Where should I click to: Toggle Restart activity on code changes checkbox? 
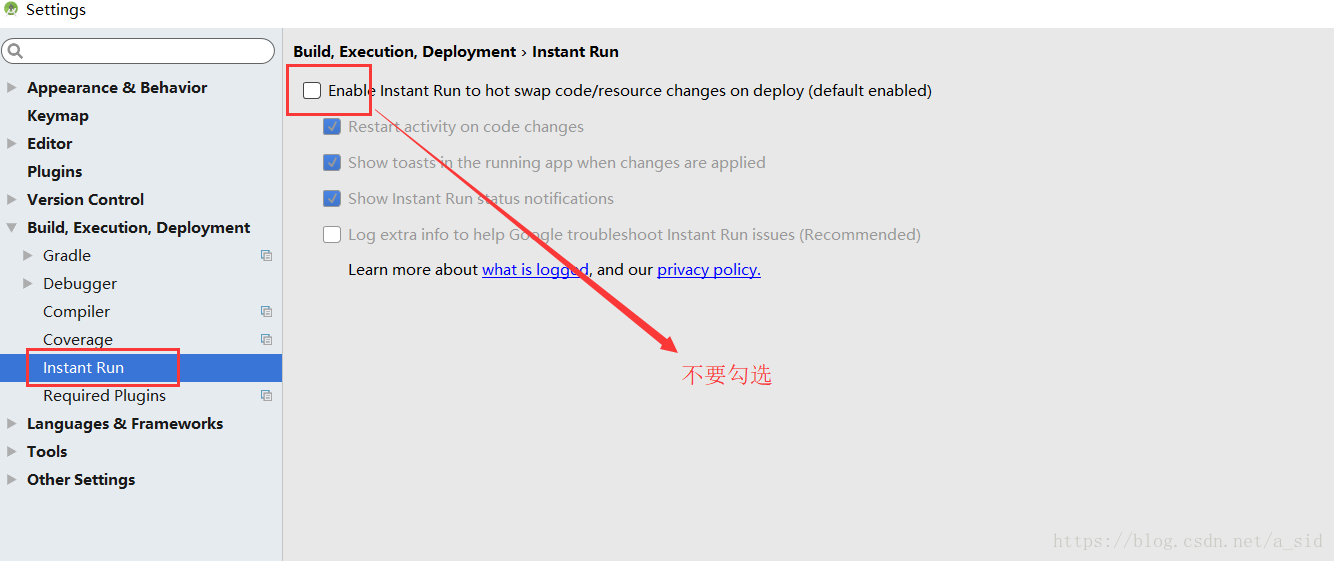pos(332,127)
